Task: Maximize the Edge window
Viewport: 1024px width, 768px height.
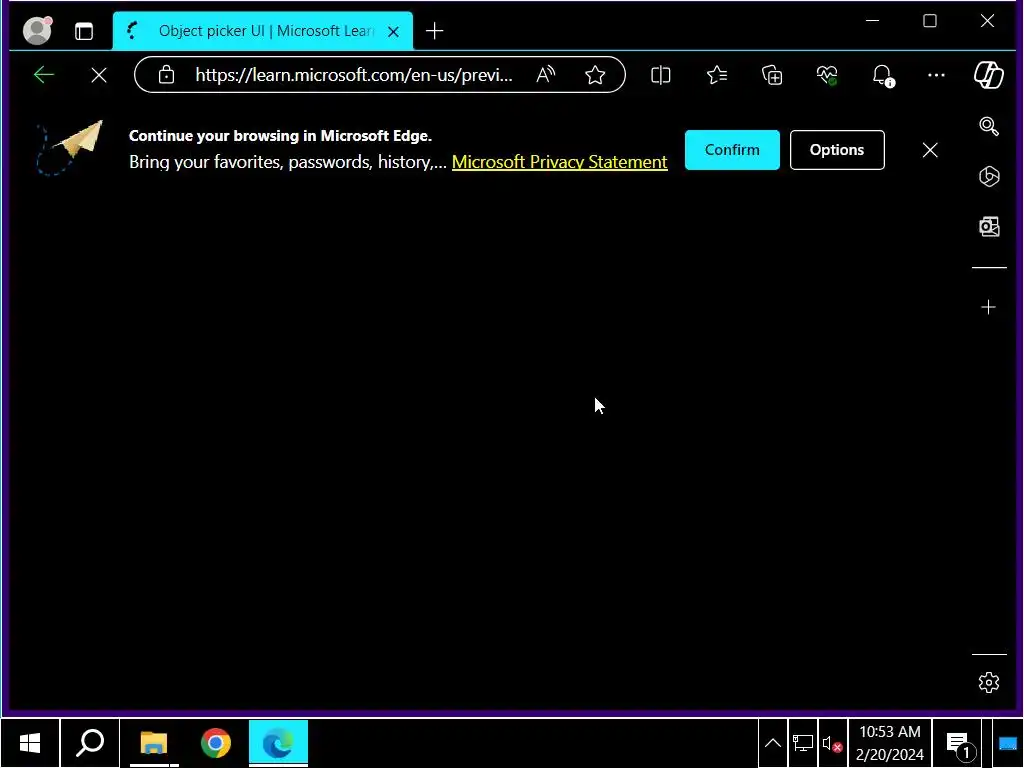Action: click(x=930, y=21)
